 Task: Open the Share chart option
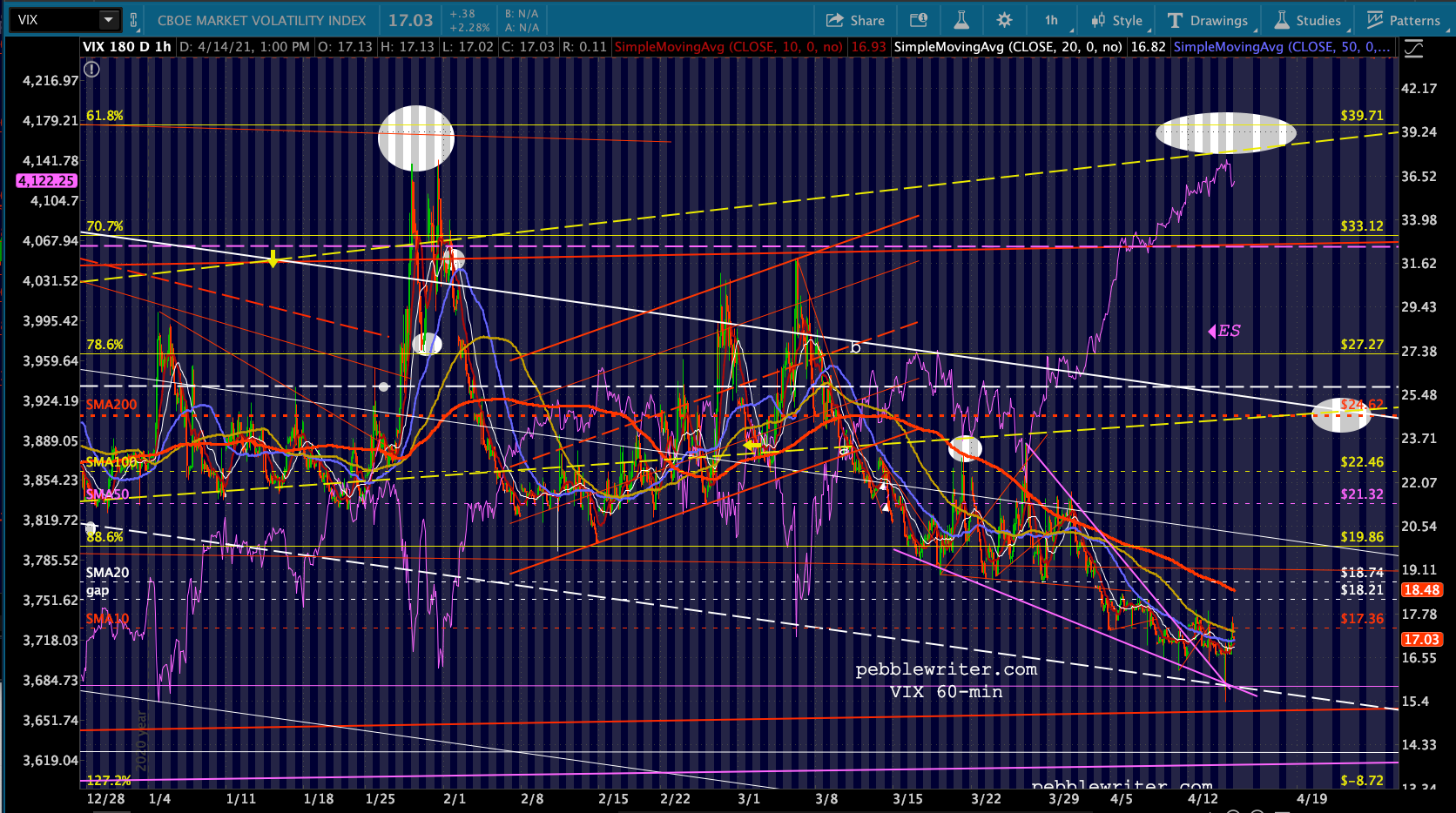[855, 20]
